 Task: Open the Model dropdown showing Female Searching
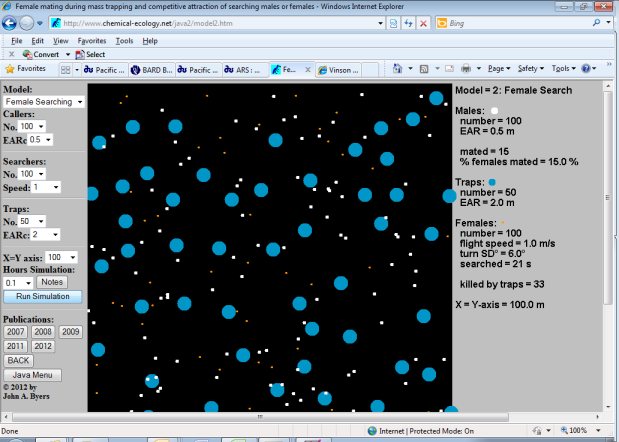44,102
